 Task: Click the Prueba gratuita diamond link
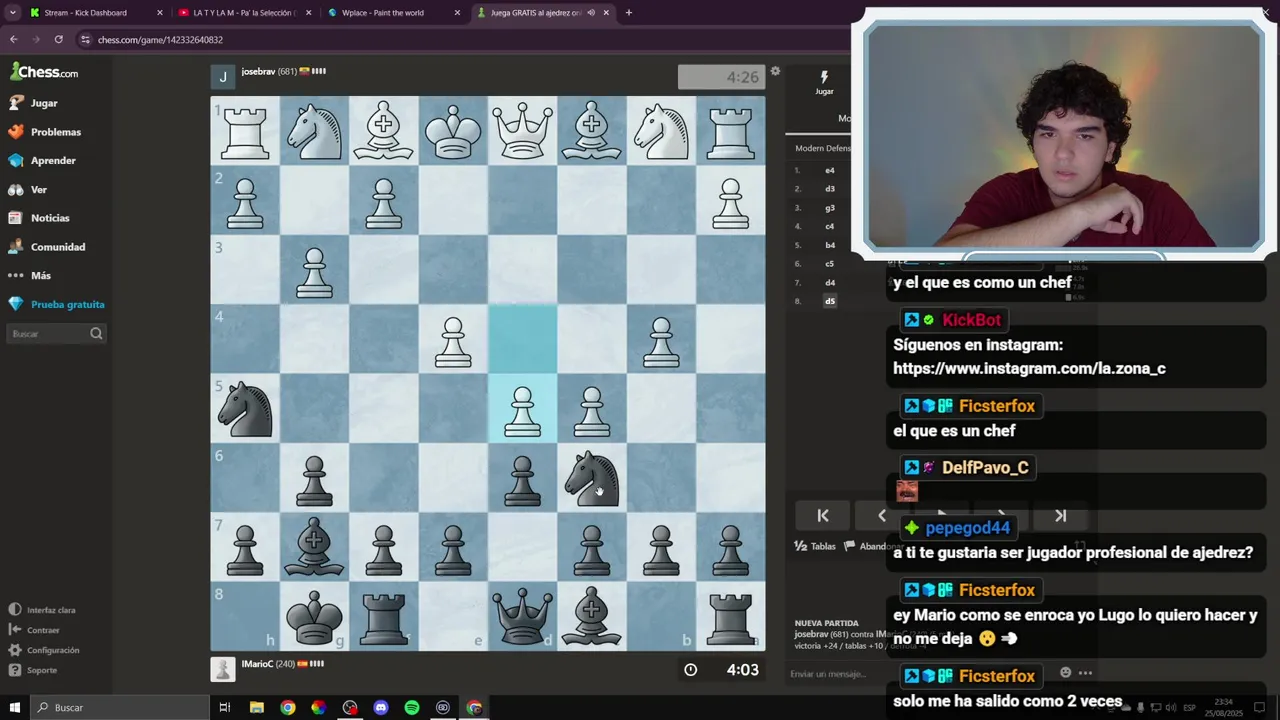point(56,304)
